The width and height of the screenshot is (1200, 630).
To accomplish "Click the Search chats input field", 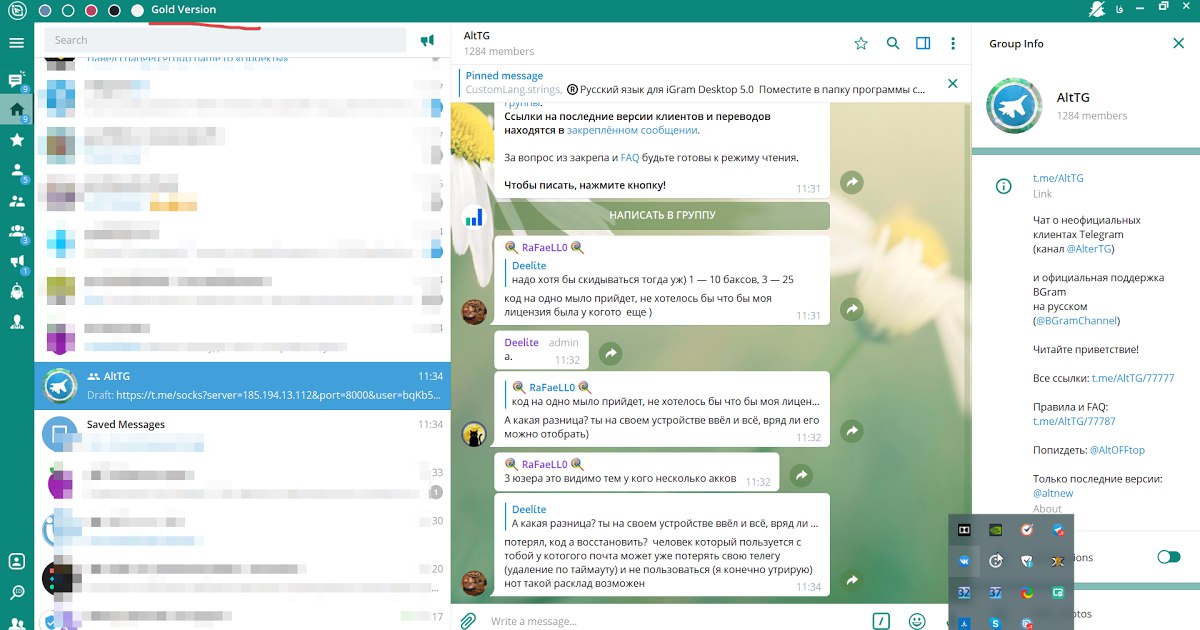I will coord(227,40).
